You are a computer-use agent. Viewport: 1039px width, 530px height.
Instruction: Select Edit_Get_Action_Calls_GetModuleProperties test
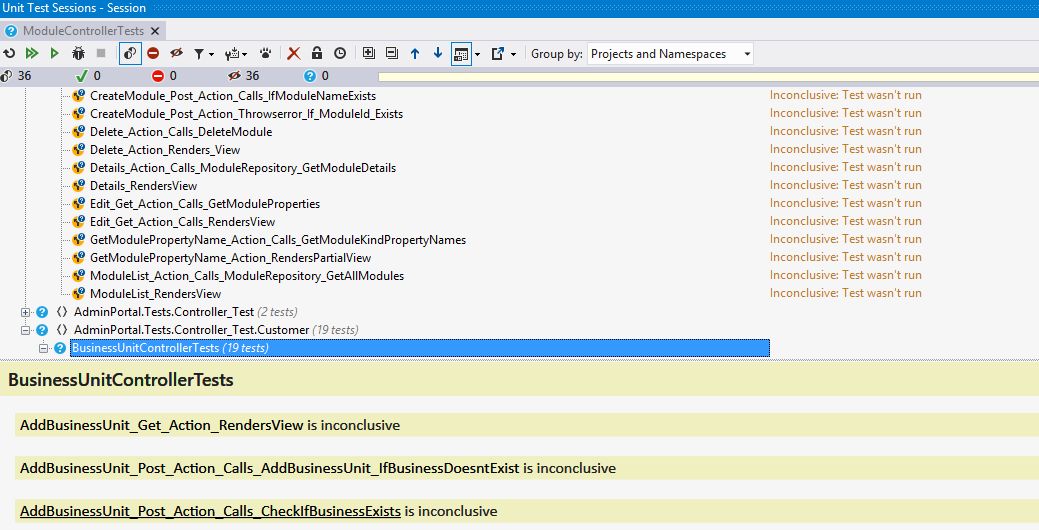205,203
